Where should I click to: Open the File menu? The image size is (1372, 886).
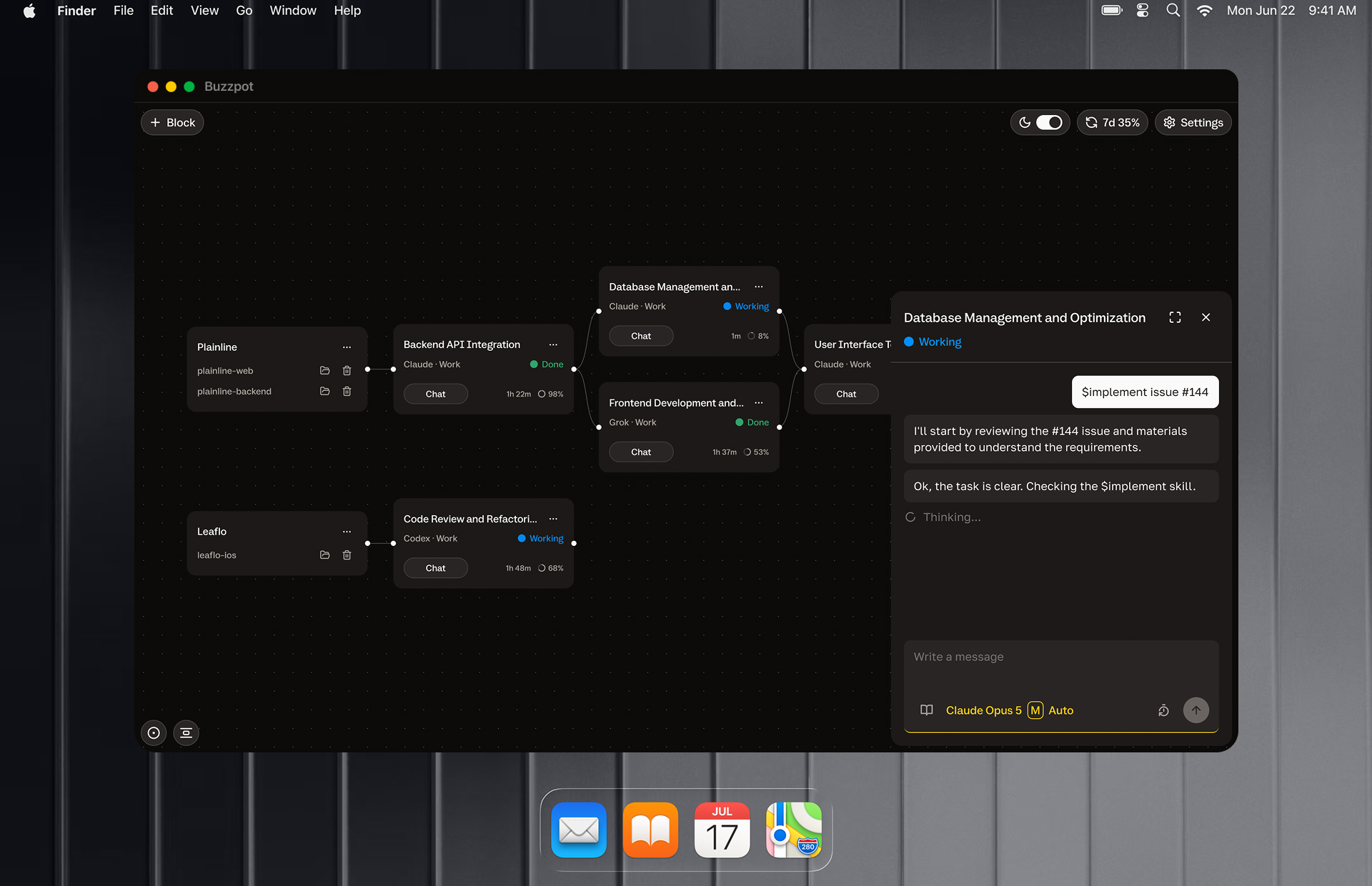click(x=124, y=11)
